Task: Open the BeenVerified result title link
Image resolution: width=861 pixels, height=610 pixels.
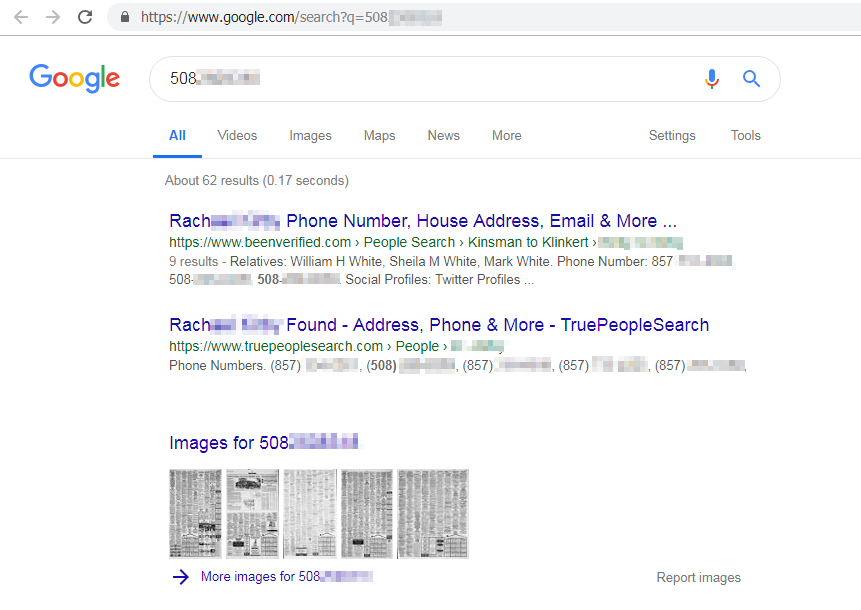Action: 423,221
